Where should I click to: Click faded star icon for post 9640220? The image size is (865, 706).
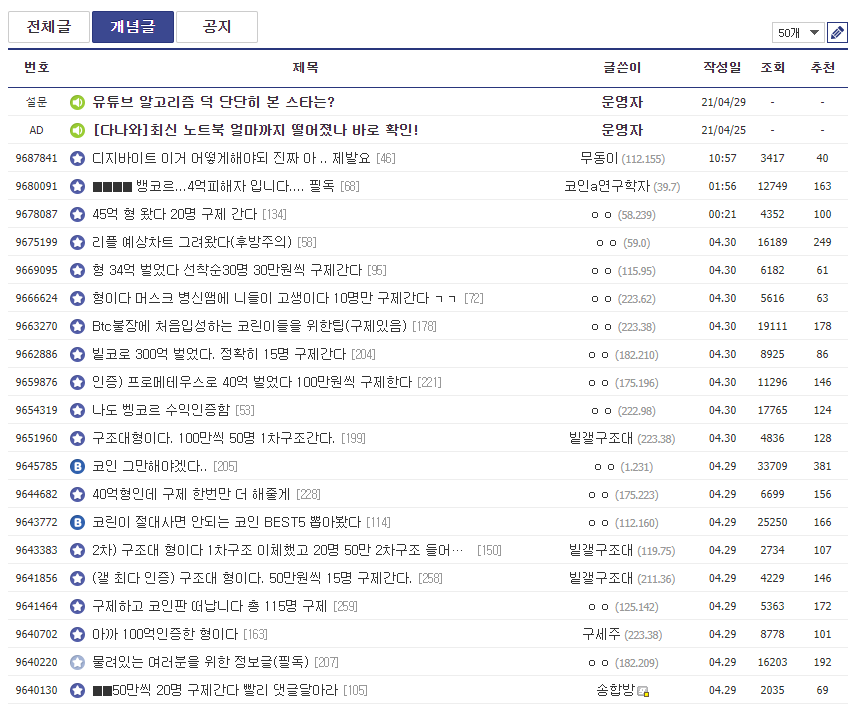77,662
